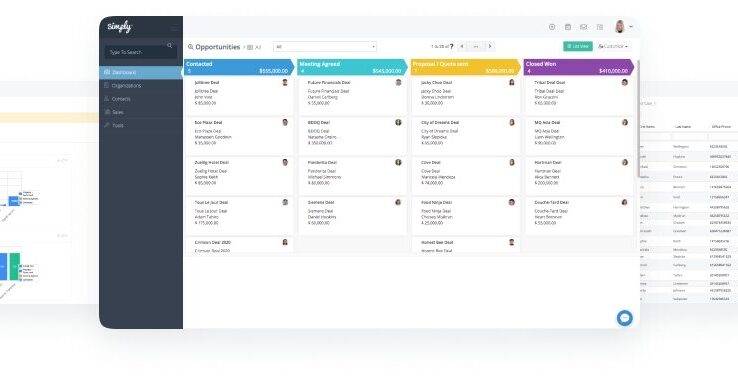Open the Couche-Tard Deal card title
This screenshot has width=738, height=377.
point(552,202)
